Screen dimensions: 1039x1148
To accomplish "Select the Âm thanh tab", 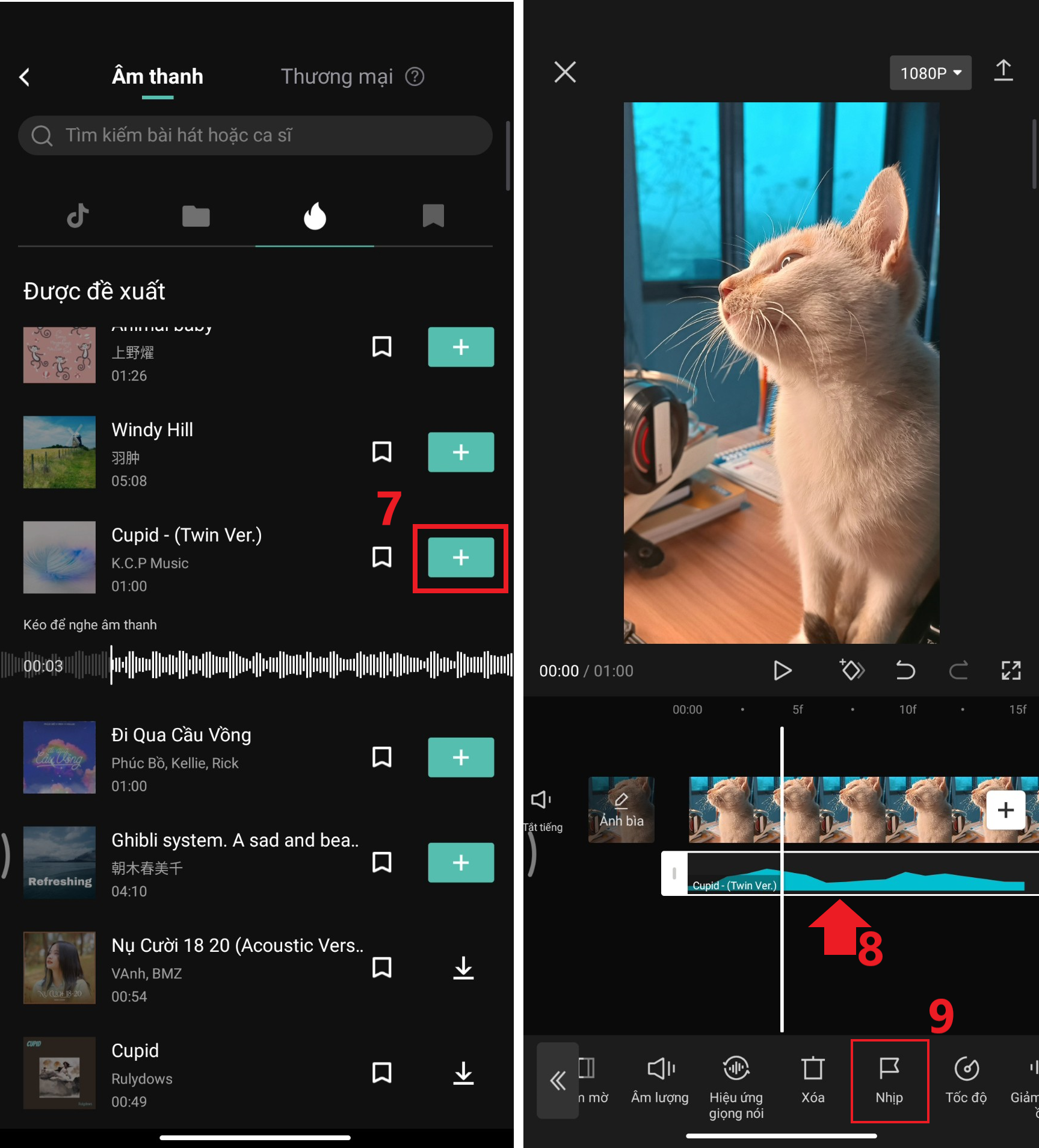I will [158, 77].
